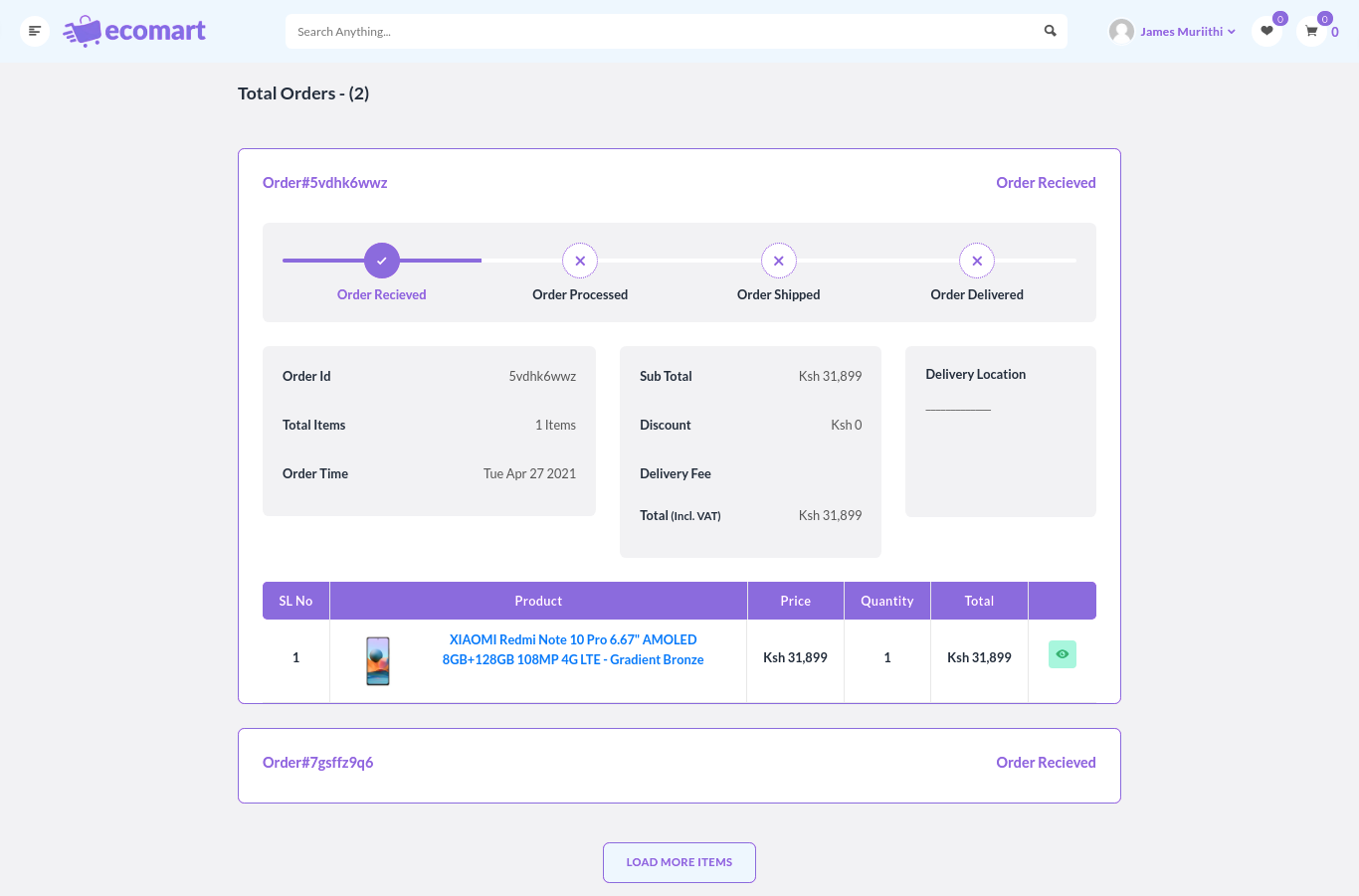
Task: Click the Quantity column header
Action: (x=887, y=601)
